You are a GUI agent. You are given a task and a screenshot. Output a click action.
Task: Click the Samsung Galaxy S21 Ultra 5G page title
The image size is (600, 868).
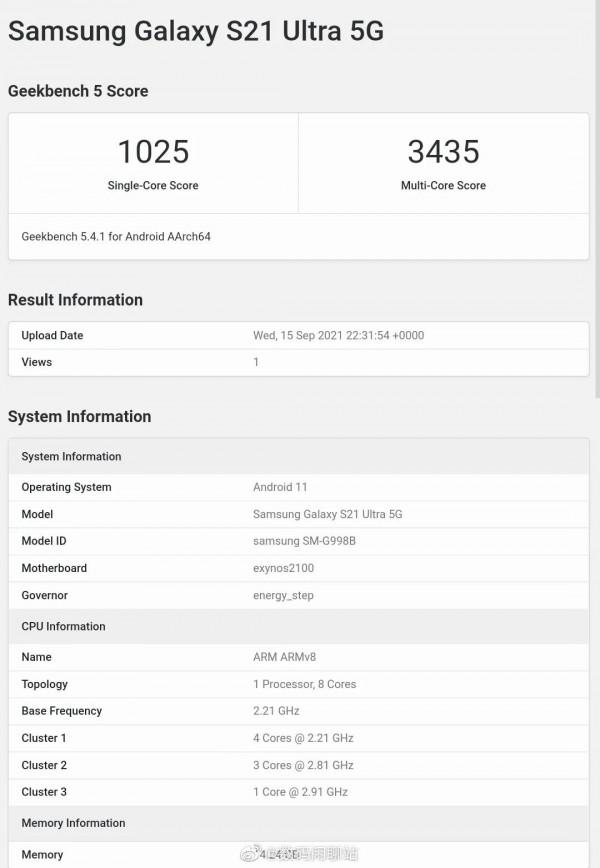195,32
